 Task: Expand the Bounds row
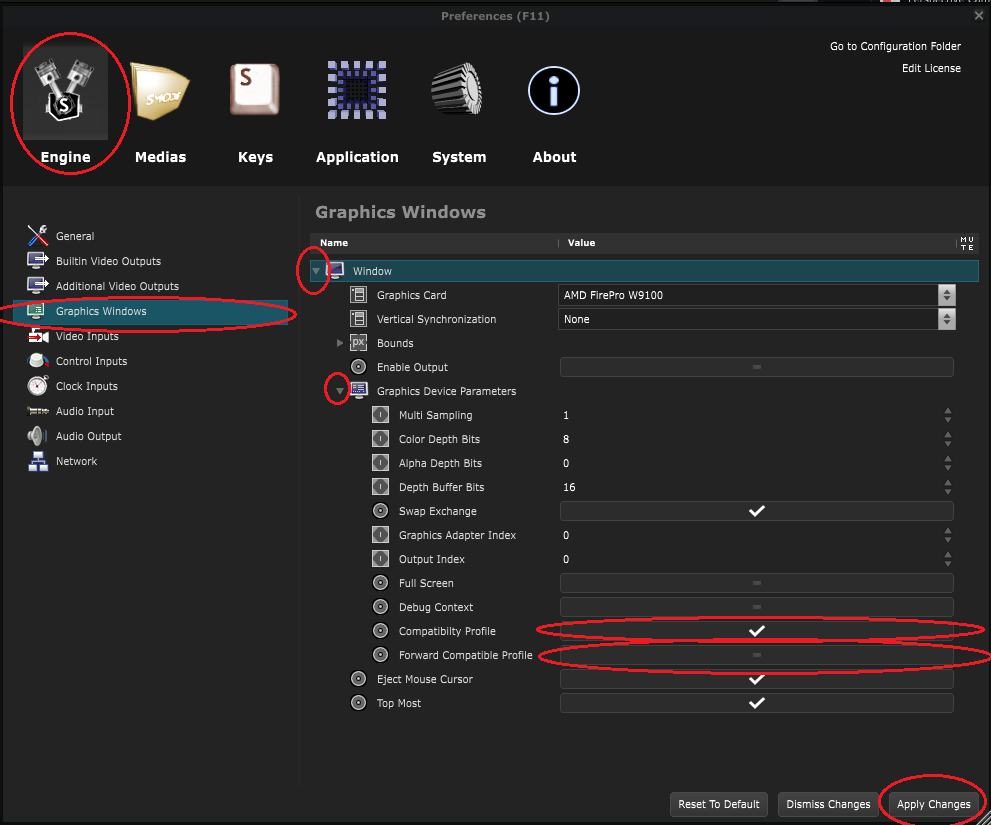(x=339, y=343)
